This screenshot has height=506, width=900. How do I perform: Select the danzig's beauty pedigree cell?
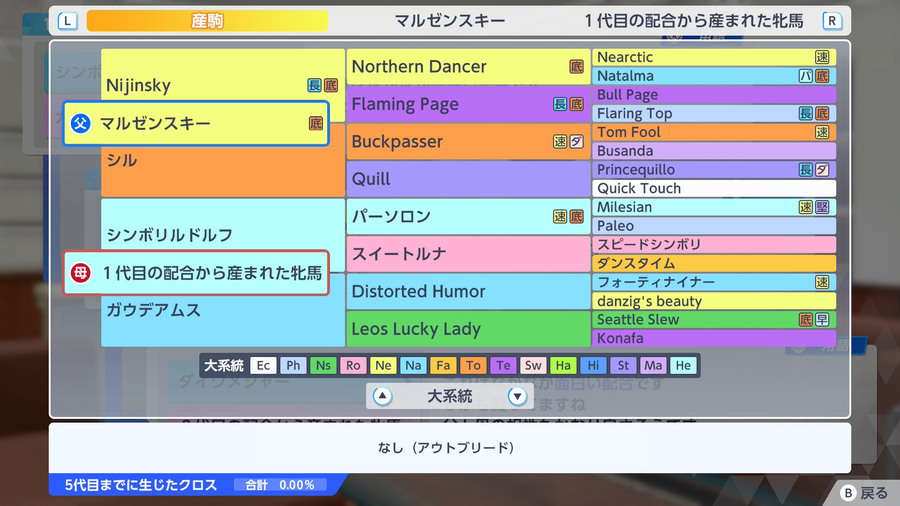click(714, 301)
